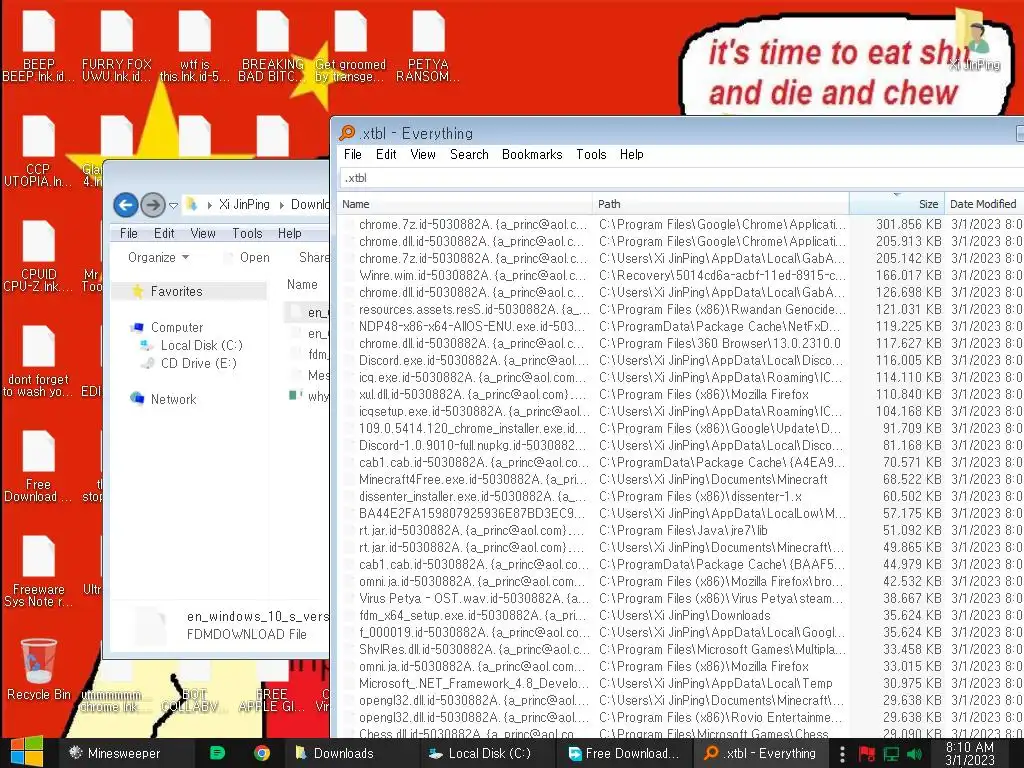Image resolution: width=1024 pixels, height=768 pixels.
Task: Click Xi JinPing in Explorer address breadcrumb
Action: (x=244, y=204)
